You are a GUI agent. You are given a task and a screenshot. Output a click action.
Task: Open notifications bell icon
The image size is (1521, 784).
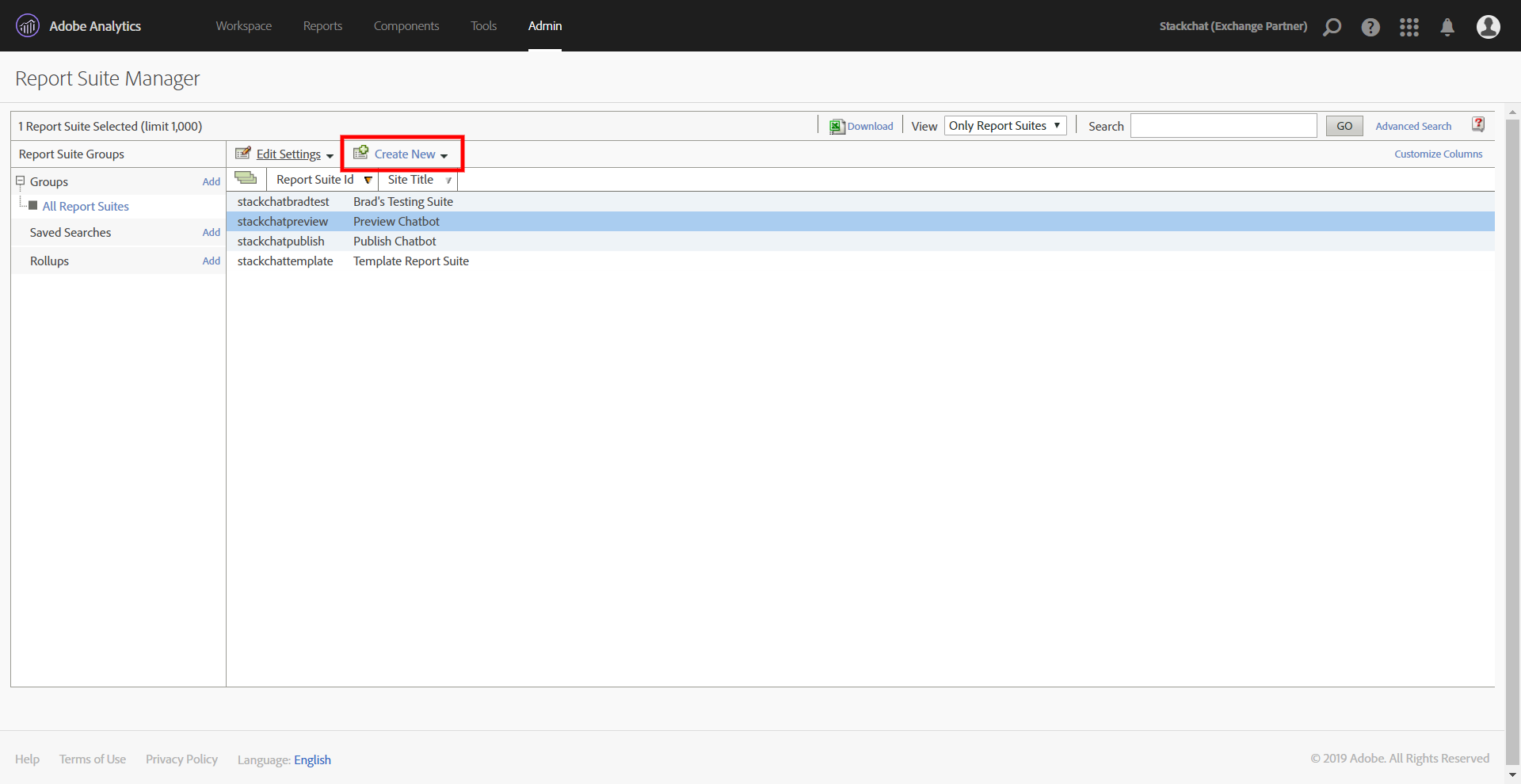1447,27
